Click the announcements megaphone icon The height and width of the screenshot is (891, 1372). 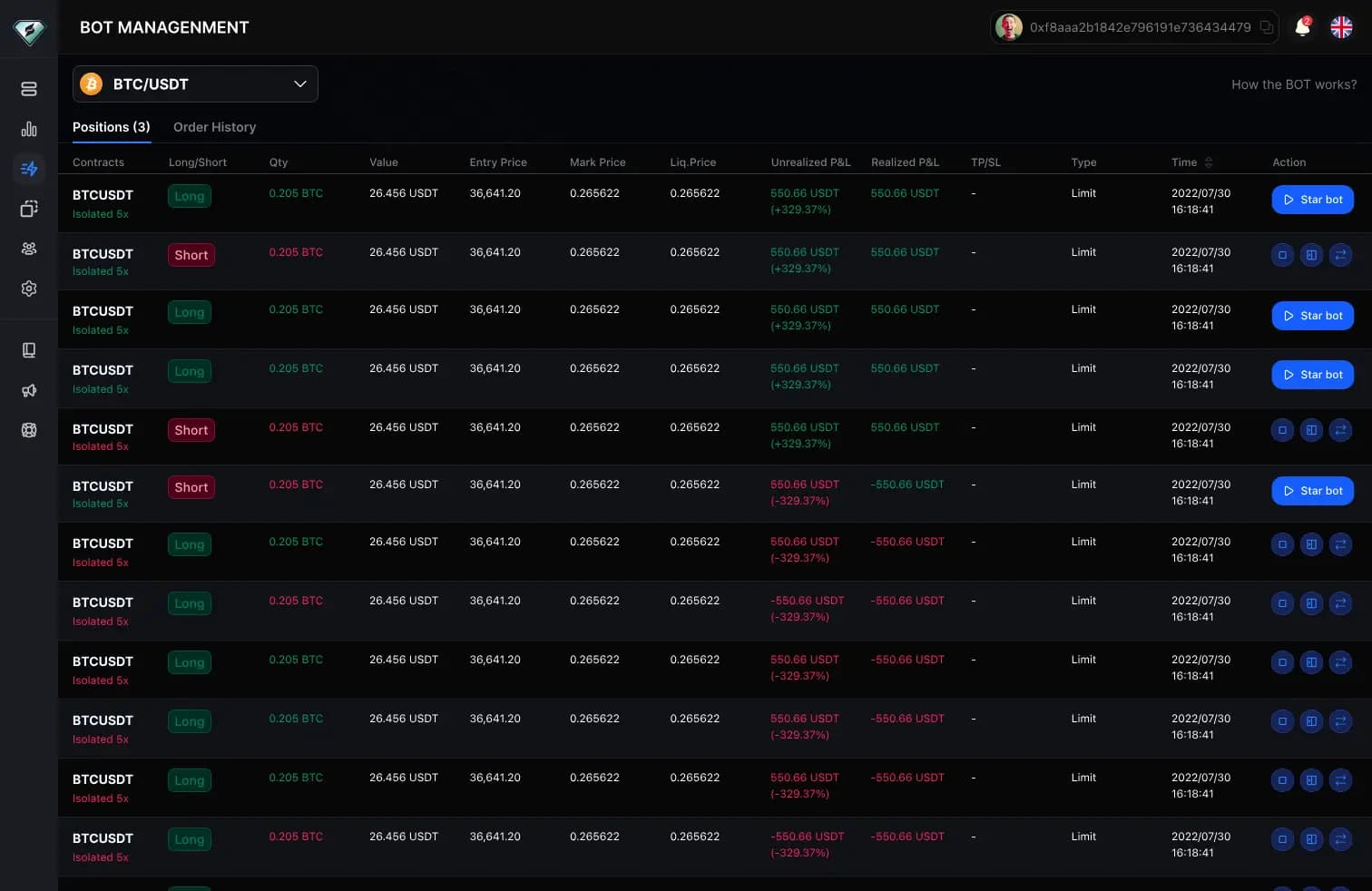click(x=29, y=390)
